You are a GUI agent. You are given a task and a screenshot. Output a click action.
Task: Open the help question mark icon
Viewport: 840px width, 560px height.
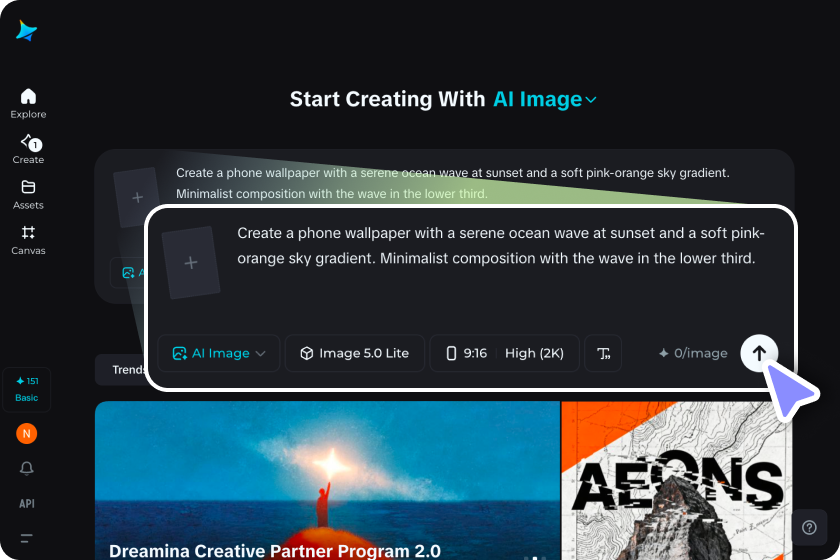pos(809,527)
